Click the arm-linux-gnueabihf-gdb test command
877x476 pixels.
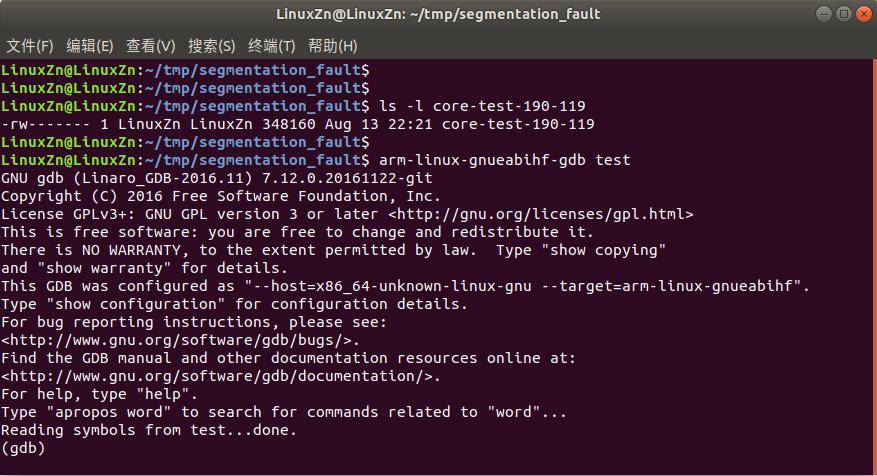tap(504, 160)
